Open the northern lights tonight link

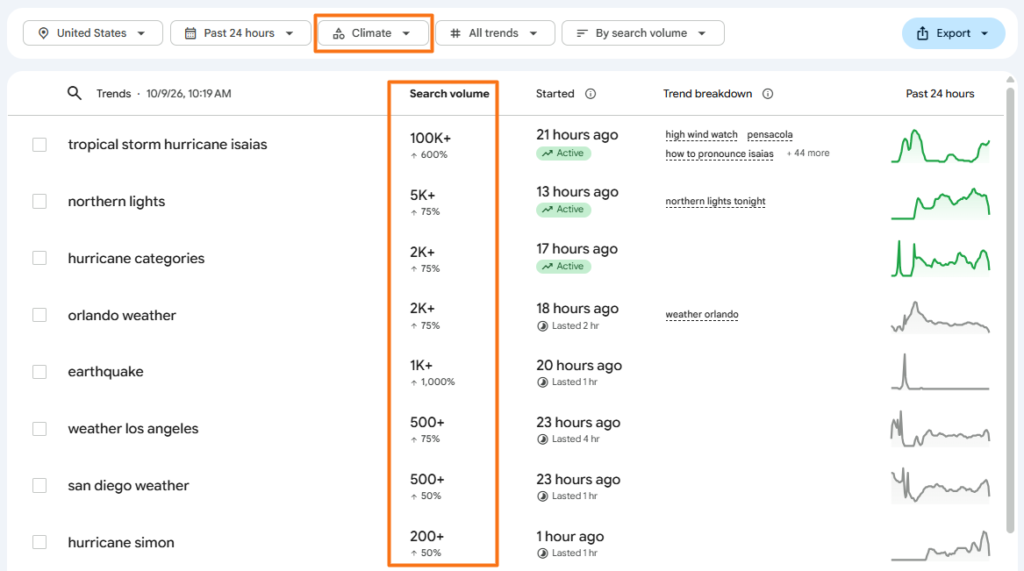(716, 201)
